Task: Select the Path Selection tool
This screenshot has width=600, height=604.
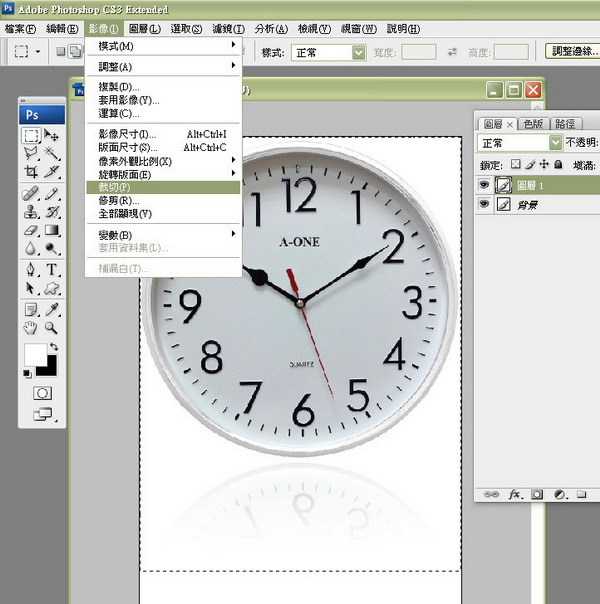Action: tap(31, 288)
